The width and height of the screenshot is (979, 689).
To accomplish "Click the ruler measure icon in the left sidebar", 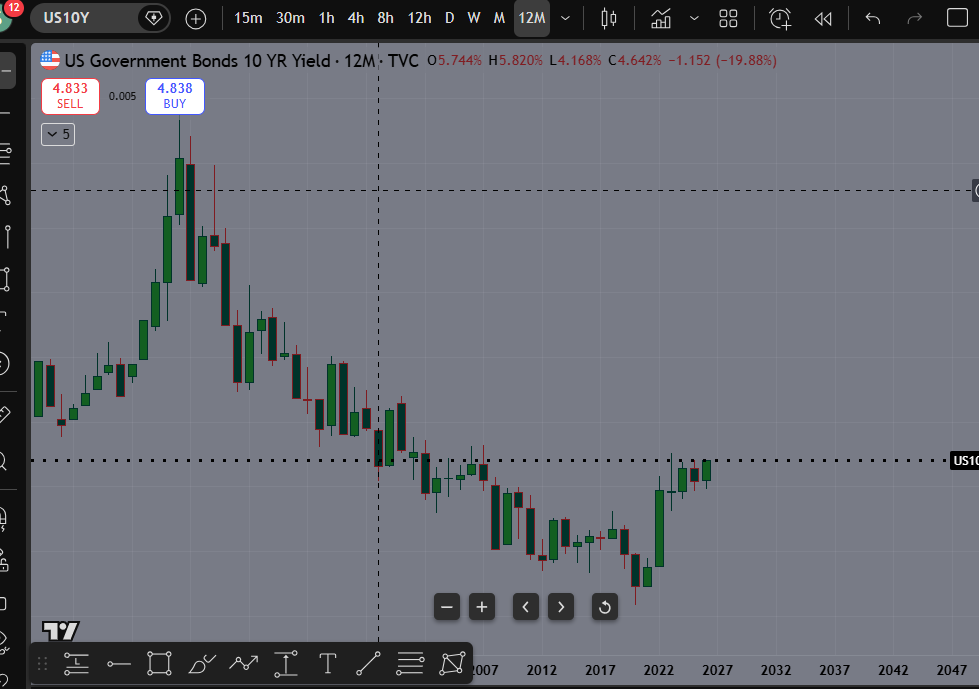I will (x=5, y=414).
